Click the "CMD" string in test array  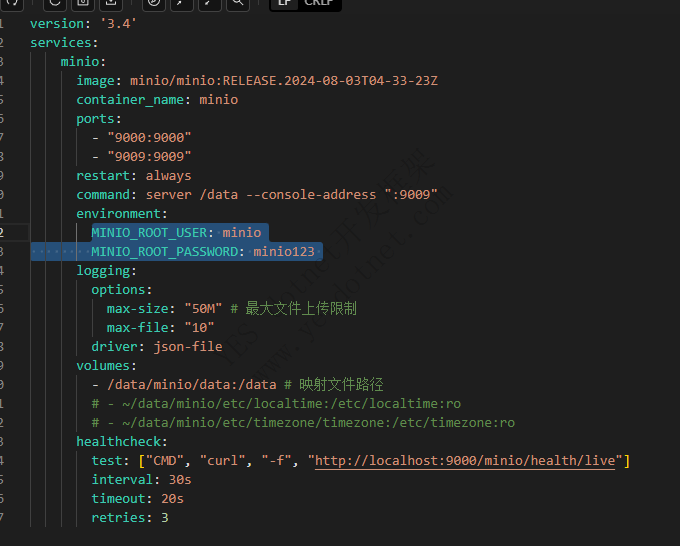(x=165, y=461)
